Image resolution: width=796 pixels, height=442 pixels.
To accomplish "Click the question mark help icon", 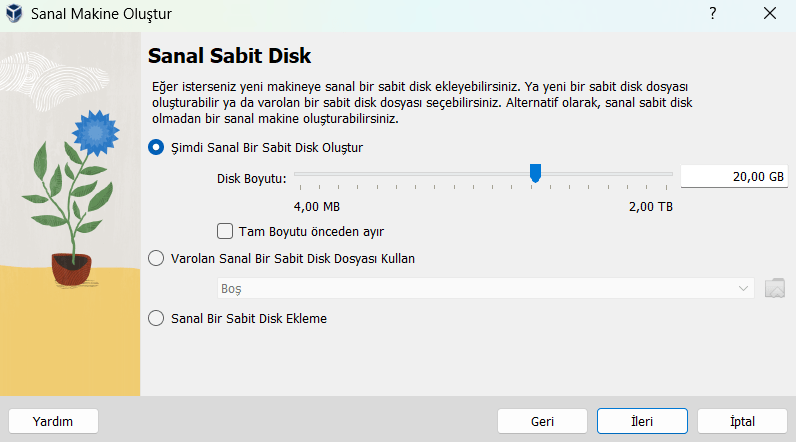I will coord(713,14).
